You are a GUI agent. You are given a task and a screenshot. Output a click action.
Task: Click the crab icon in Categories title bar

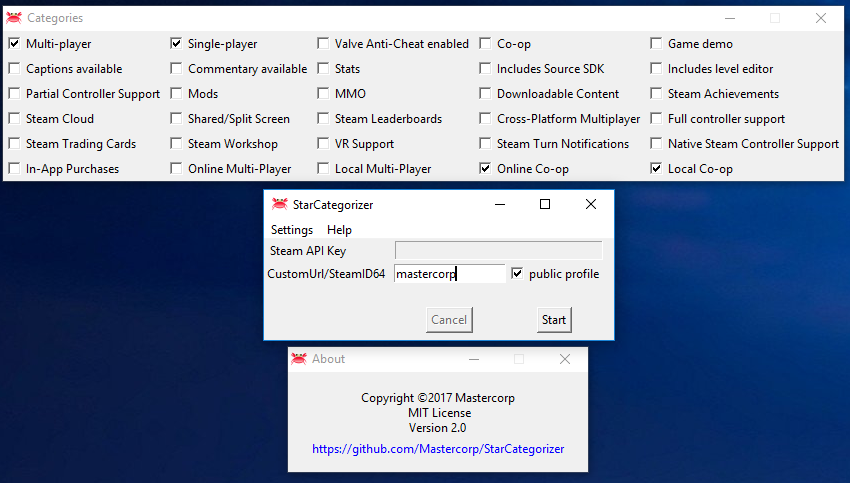coord(14,17)
